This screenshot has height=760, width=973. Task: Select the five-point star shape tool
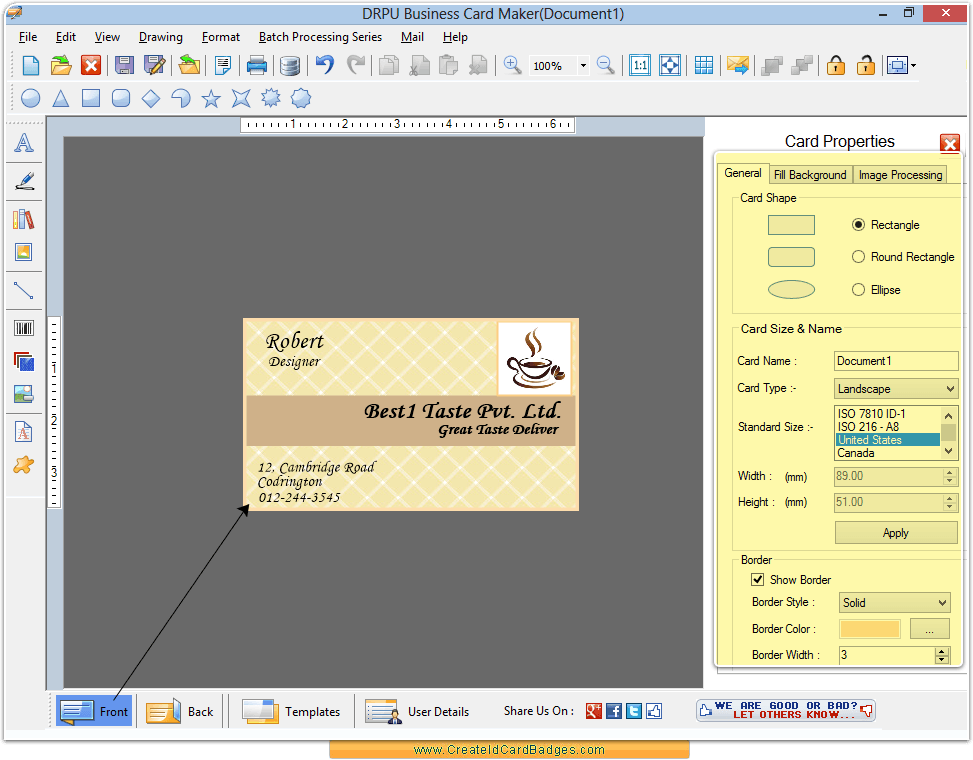coord(211,98)
